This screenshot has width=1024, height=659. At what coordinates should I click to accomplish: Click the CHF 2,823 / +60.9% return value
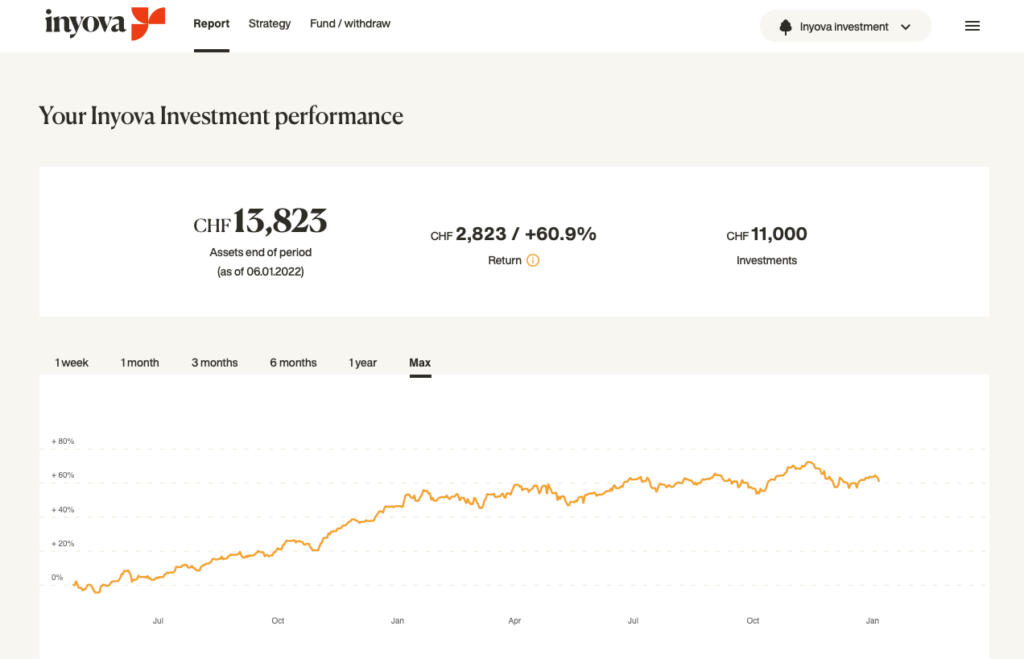click(513, 234)
